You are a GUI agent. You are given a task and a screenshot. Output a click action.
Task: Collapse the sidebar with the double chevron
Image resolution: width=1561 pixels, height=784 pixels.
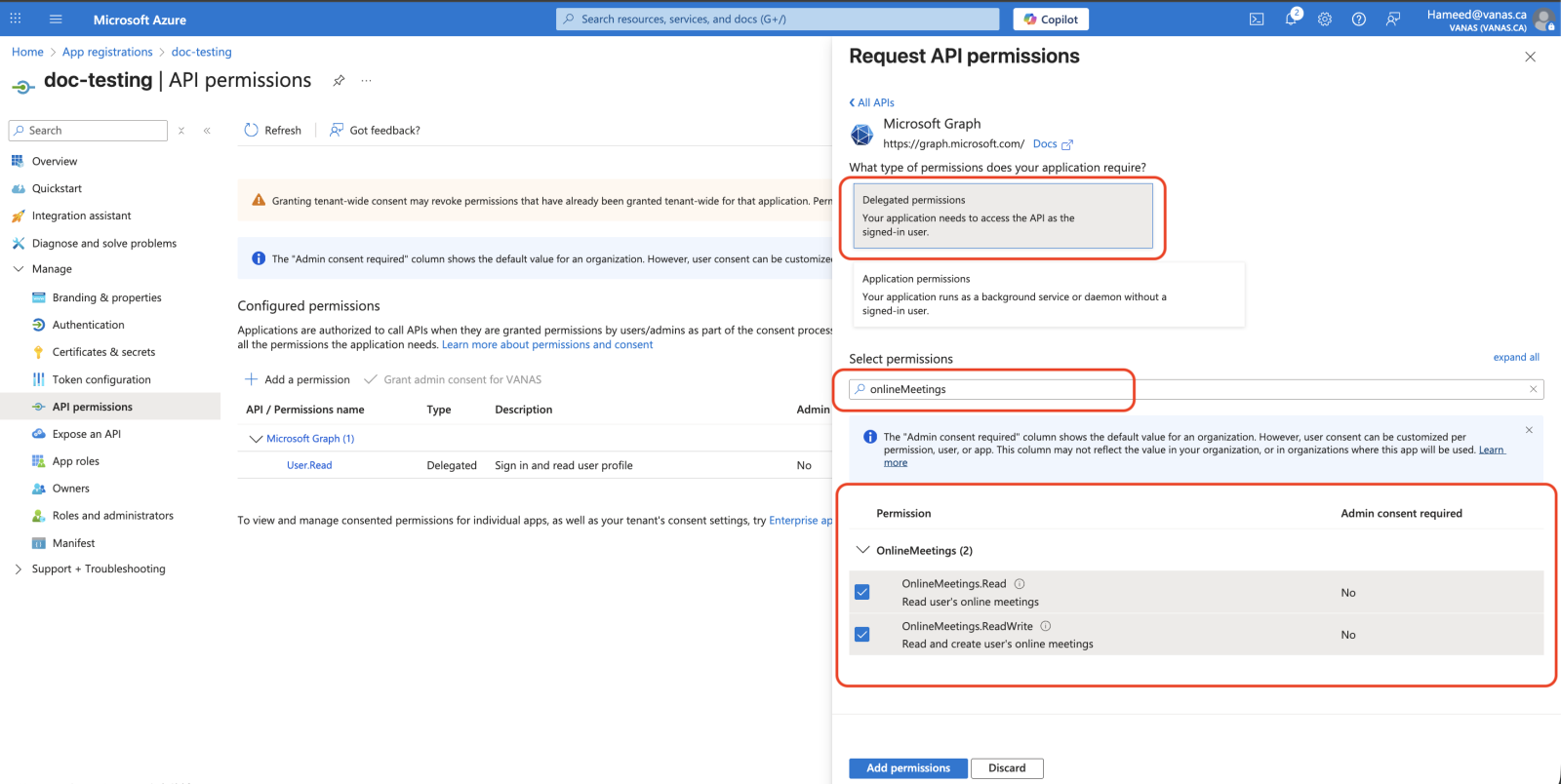tap(207, 131)
